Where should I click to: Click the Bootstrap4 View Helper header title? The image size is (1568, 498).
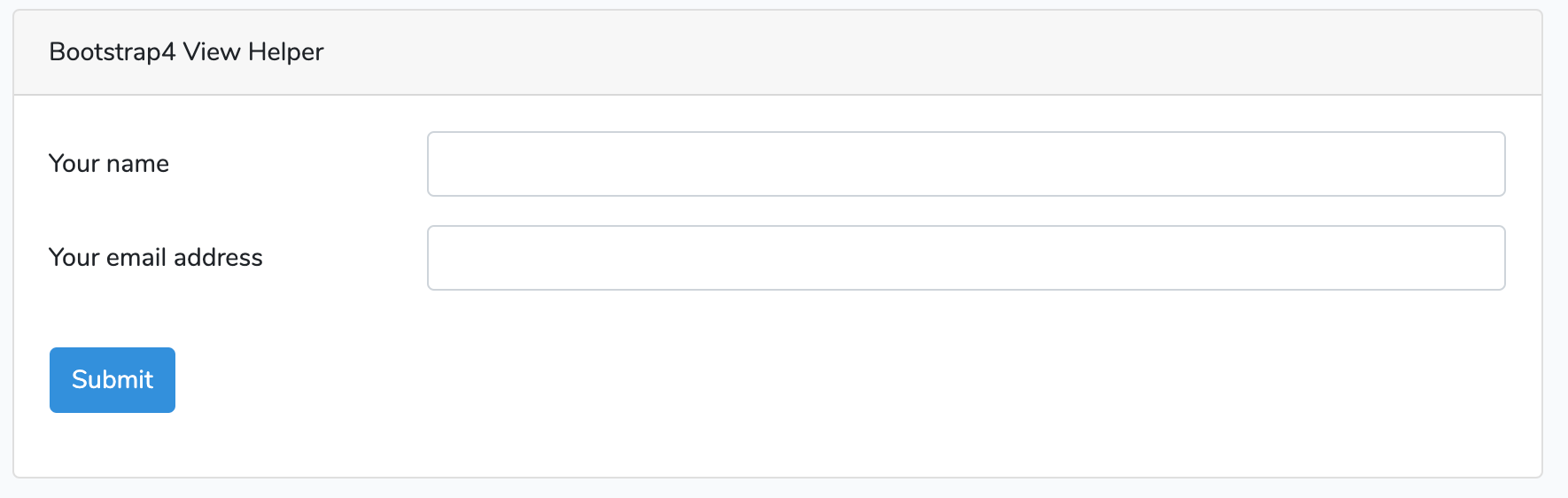click(x=186, y=52)
